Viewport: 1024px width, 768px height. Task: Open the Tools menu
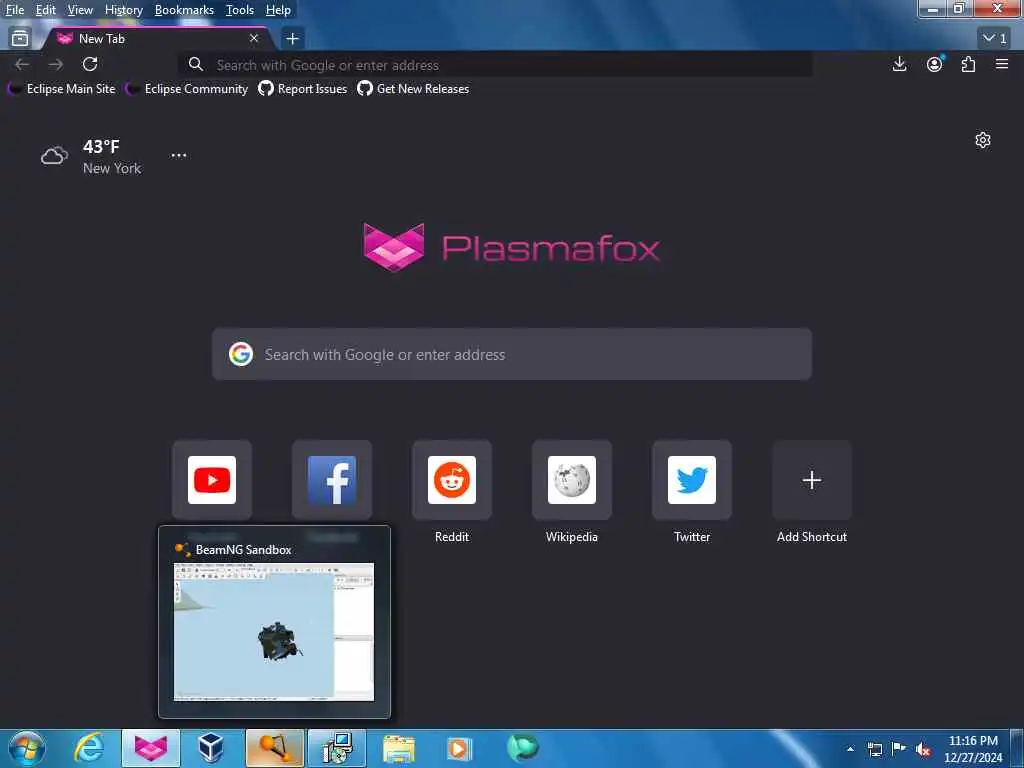[240, 10]
